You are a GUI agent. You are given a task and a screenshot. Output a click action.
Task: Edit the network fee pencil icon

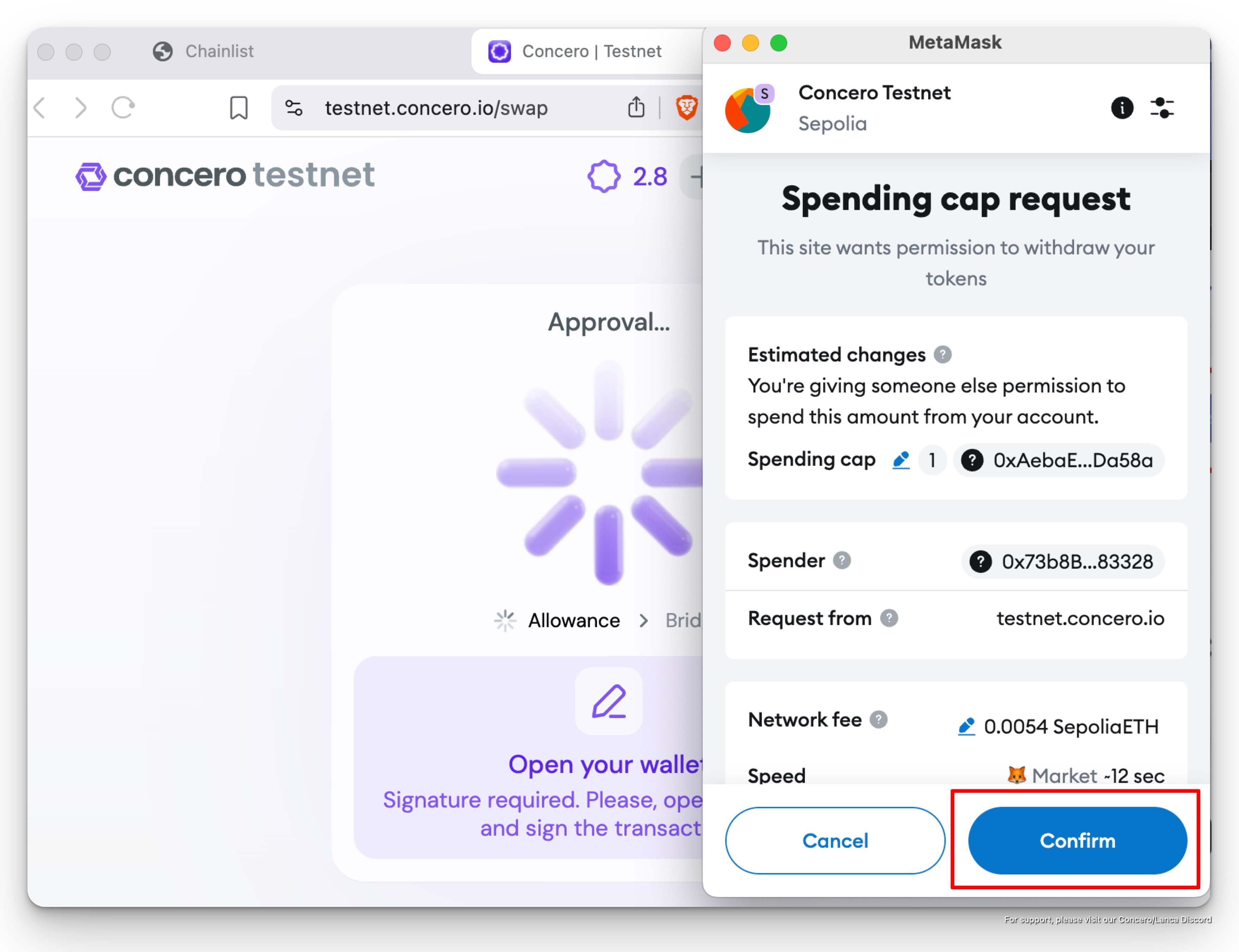click(x=966, y=726)
